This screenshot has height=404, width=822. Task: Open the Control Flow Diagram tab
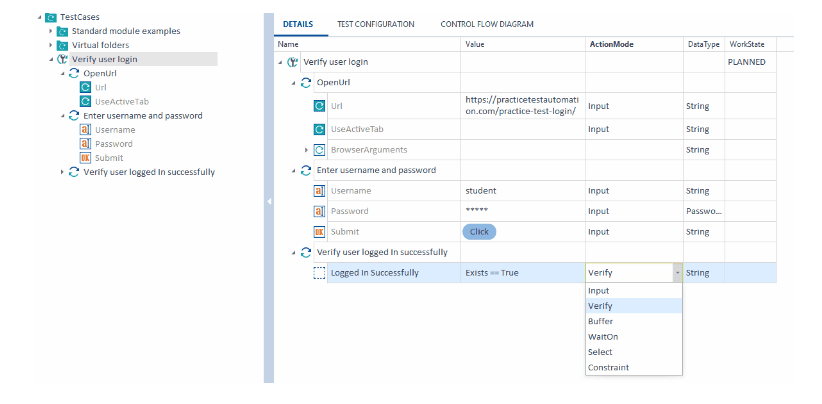[487, 24]
